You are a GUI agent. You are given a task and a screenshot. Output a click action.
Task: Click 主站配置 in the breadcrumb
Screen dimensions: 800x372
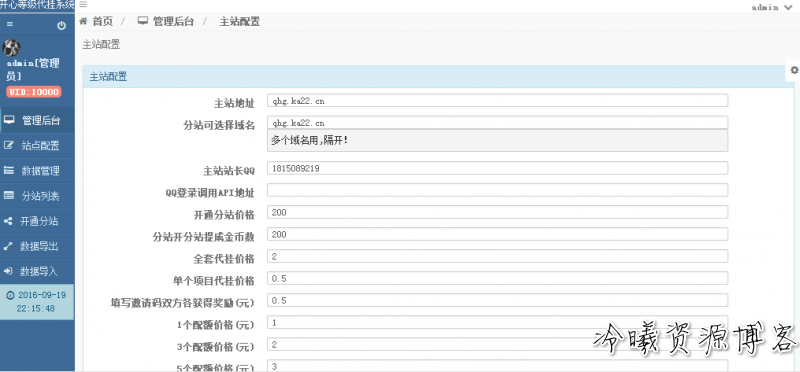(x=240, y=21)
